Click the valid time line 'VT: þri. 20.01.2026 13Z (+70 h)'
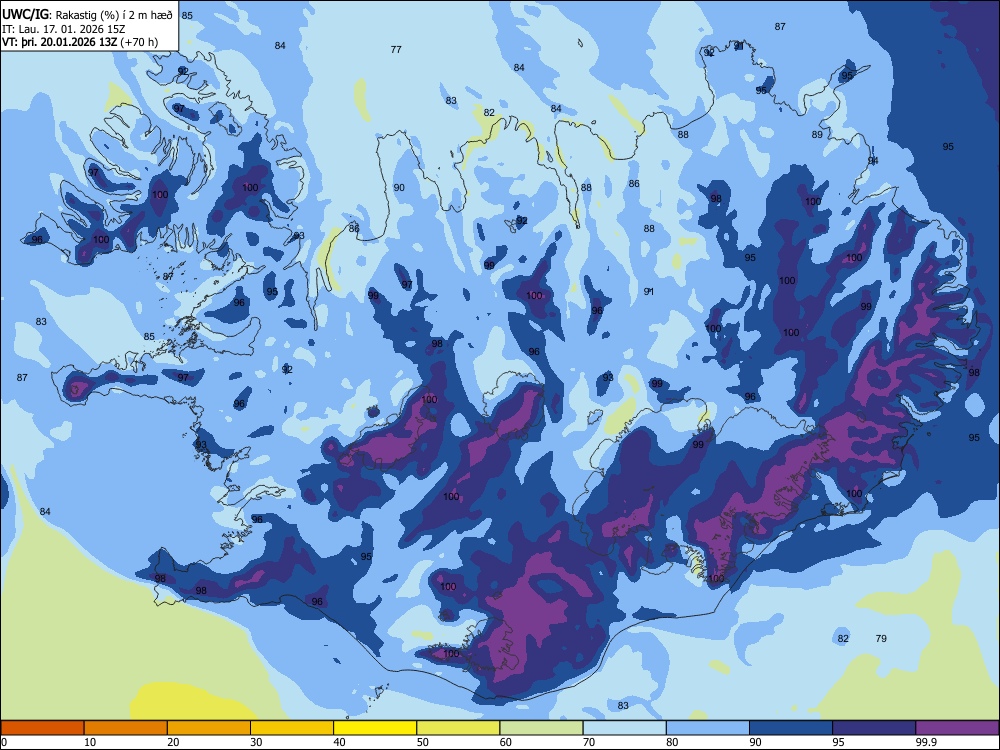This screenshot has width=1000, height=750. 80,42
